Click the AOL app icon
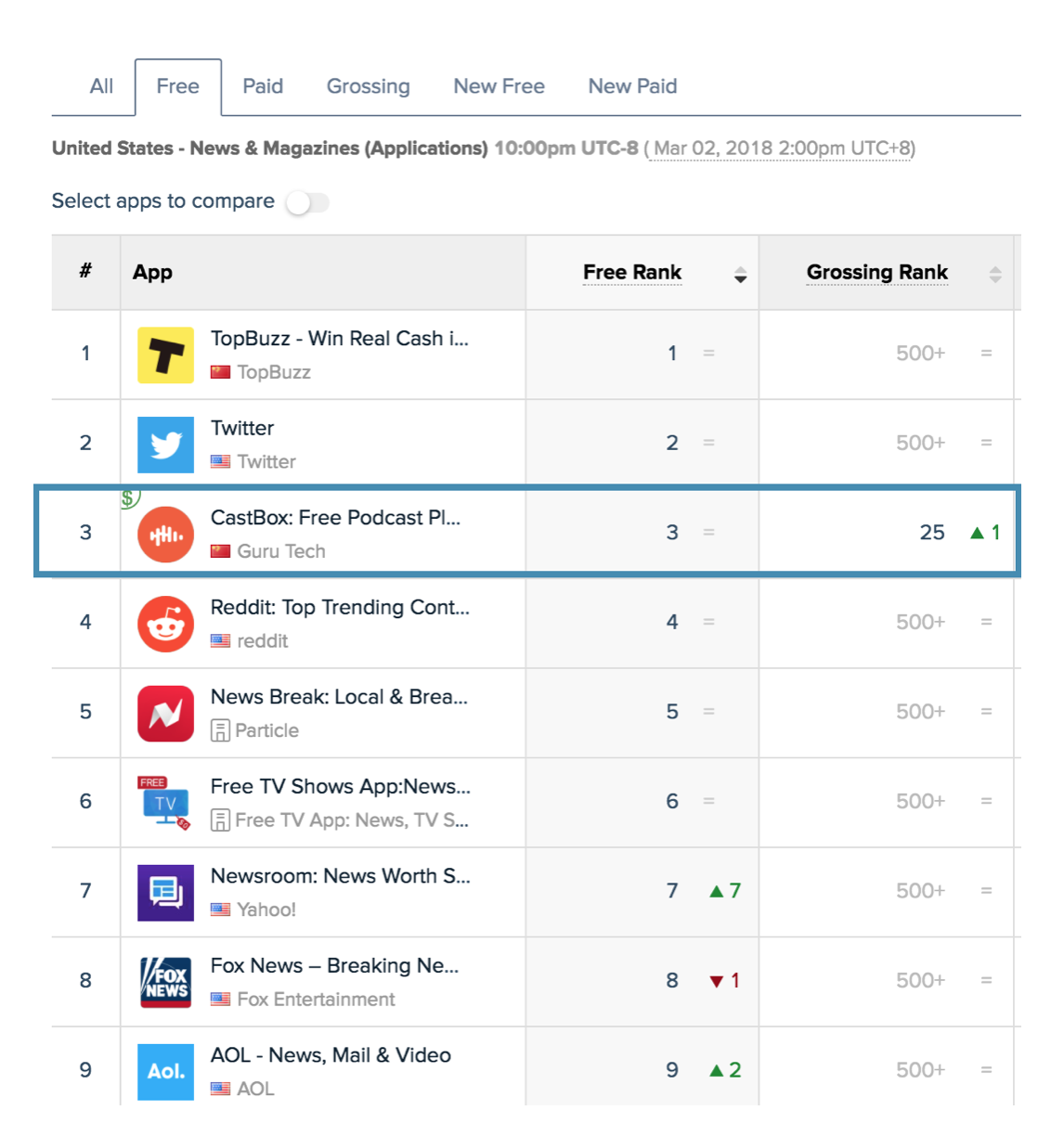Screen dimensions: 1064x1136 [x=165, y=1072]
